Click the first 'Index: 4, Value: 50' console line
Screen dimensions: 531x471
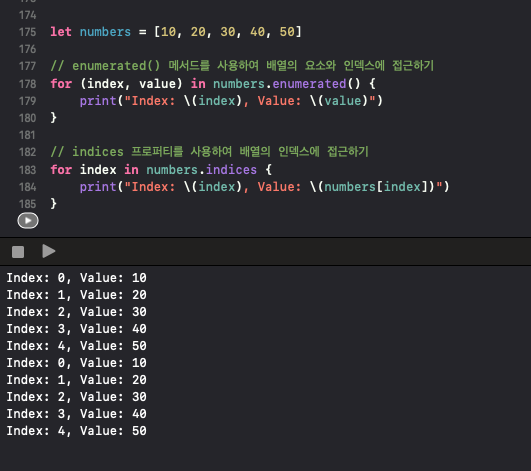(77, 346)
